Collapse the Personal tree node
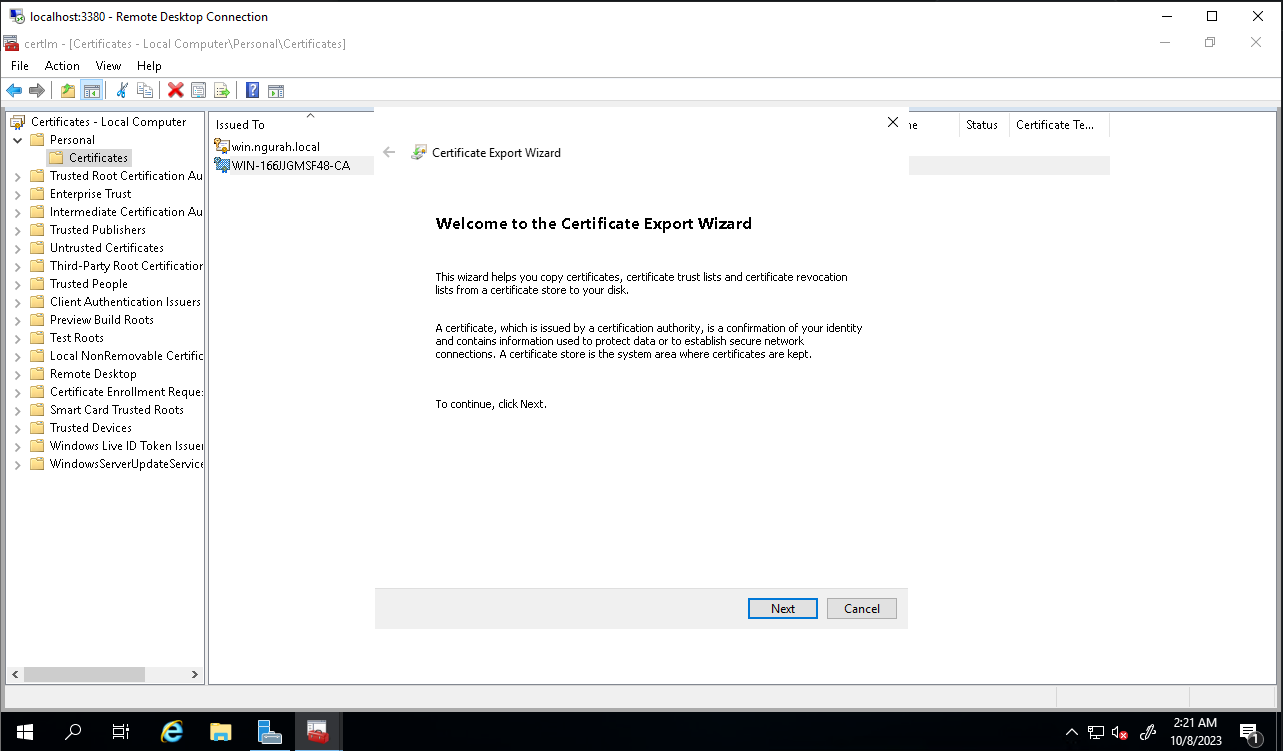Image resolution: width=1283 pixels, height=751 pixels. 18,140
